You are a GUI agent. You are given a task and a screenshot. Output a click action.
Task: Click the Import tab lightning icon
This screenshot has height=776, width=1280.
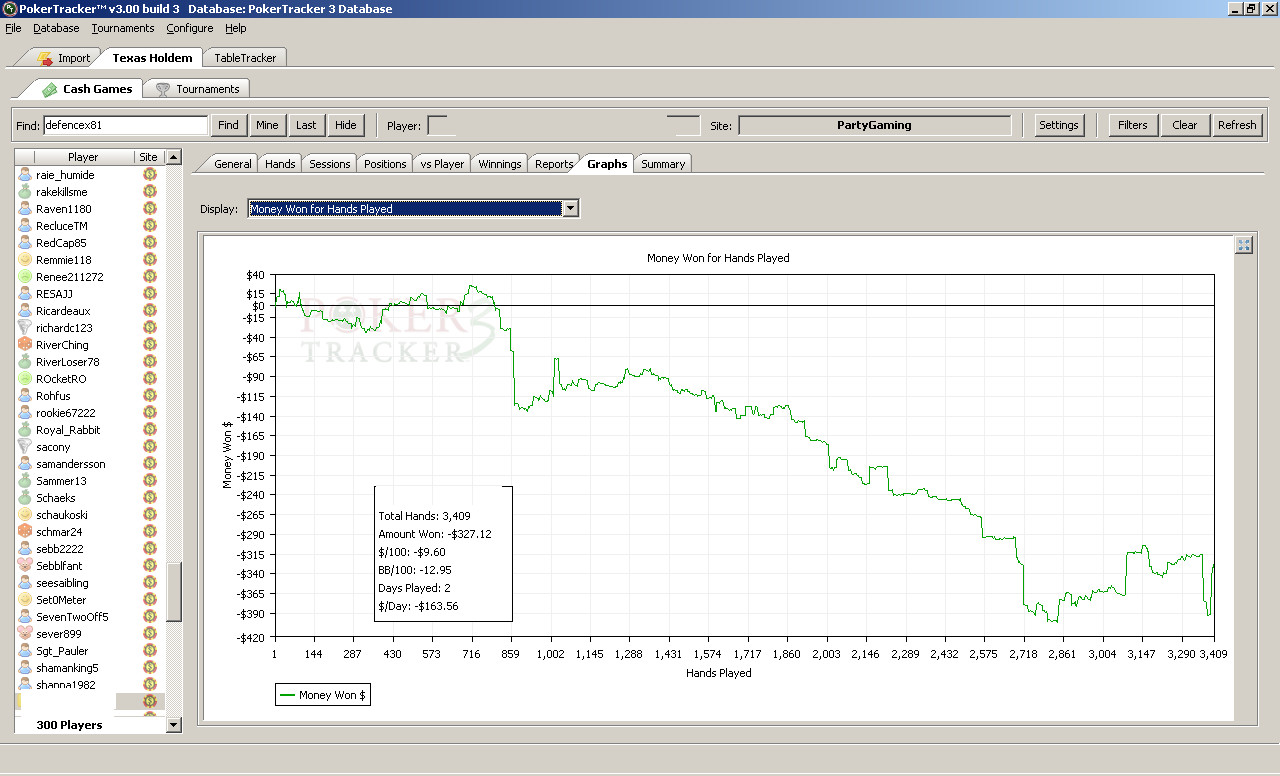click(44, 58)
